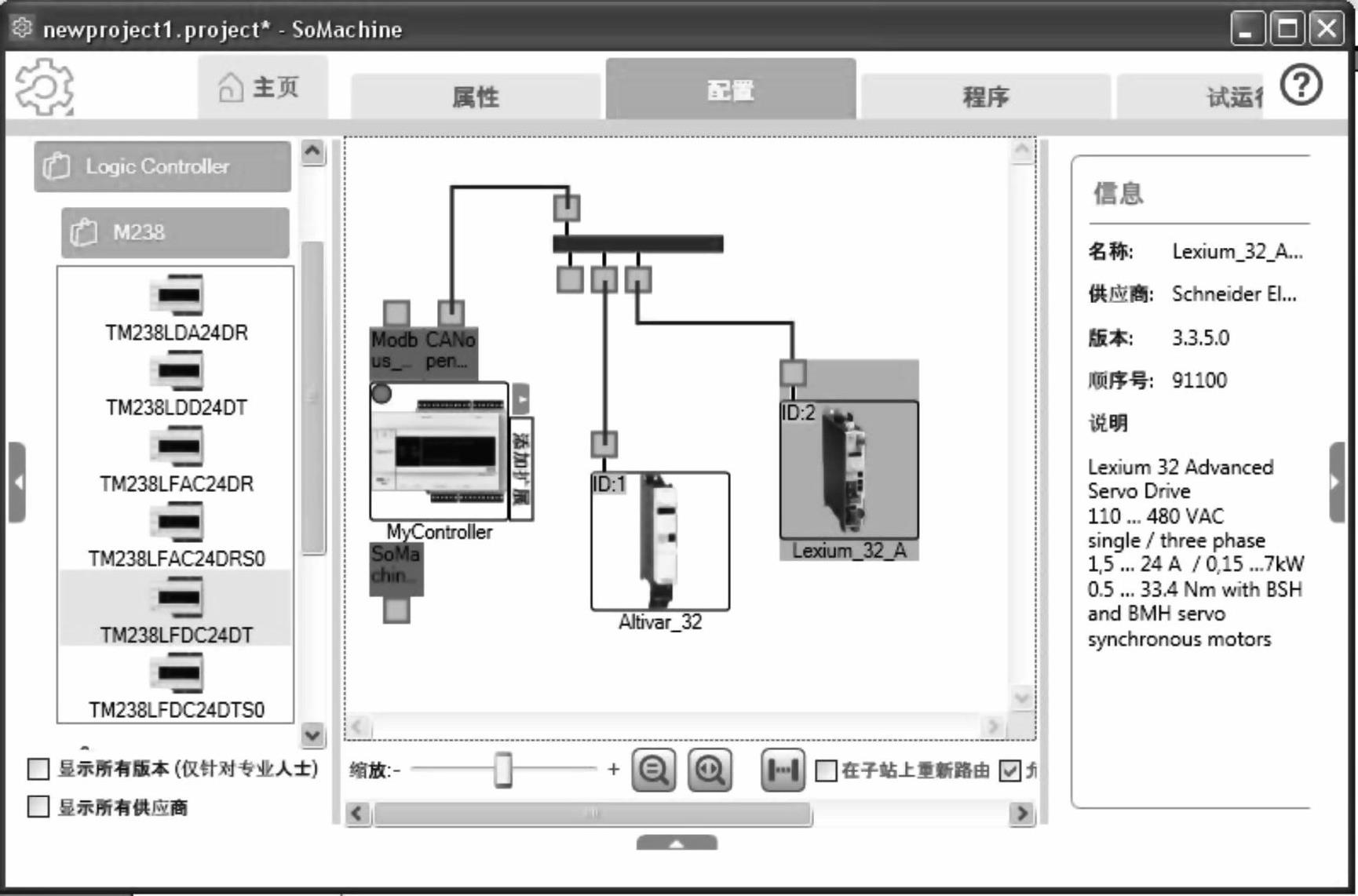The image size is (1358, 896).
Task: Click the bottom horizontal scrollbar left arrow
Action: 358,814
